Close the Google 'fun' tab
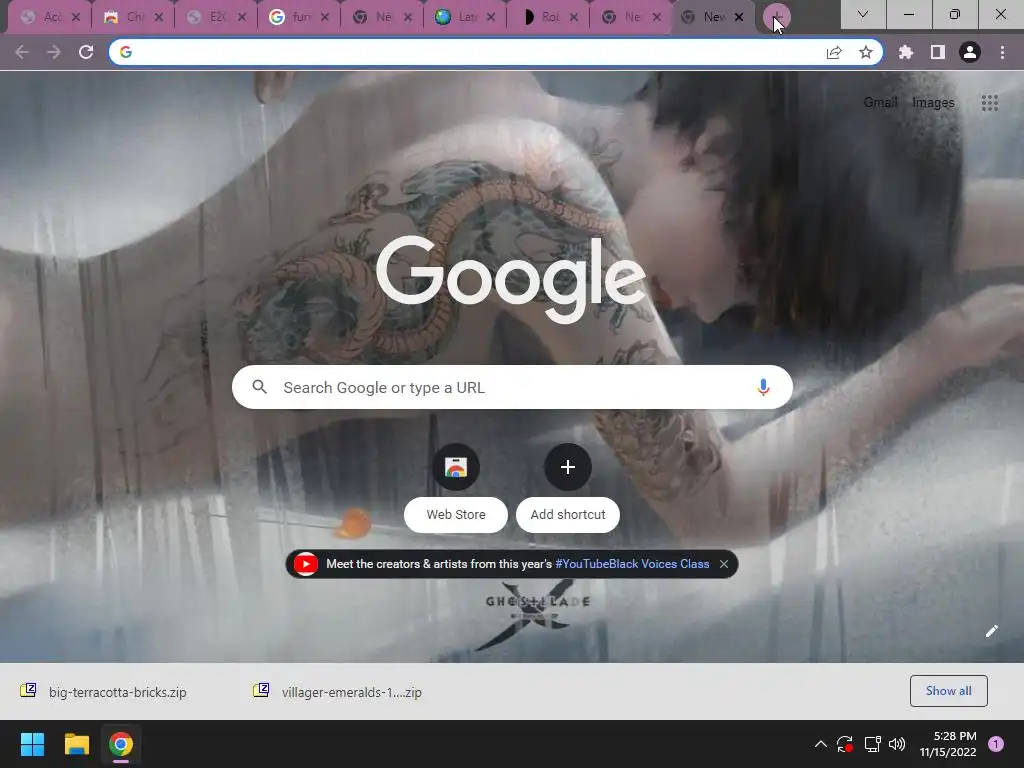The image size is (1024, 768). pyautogui.click(x=325, y=17)
